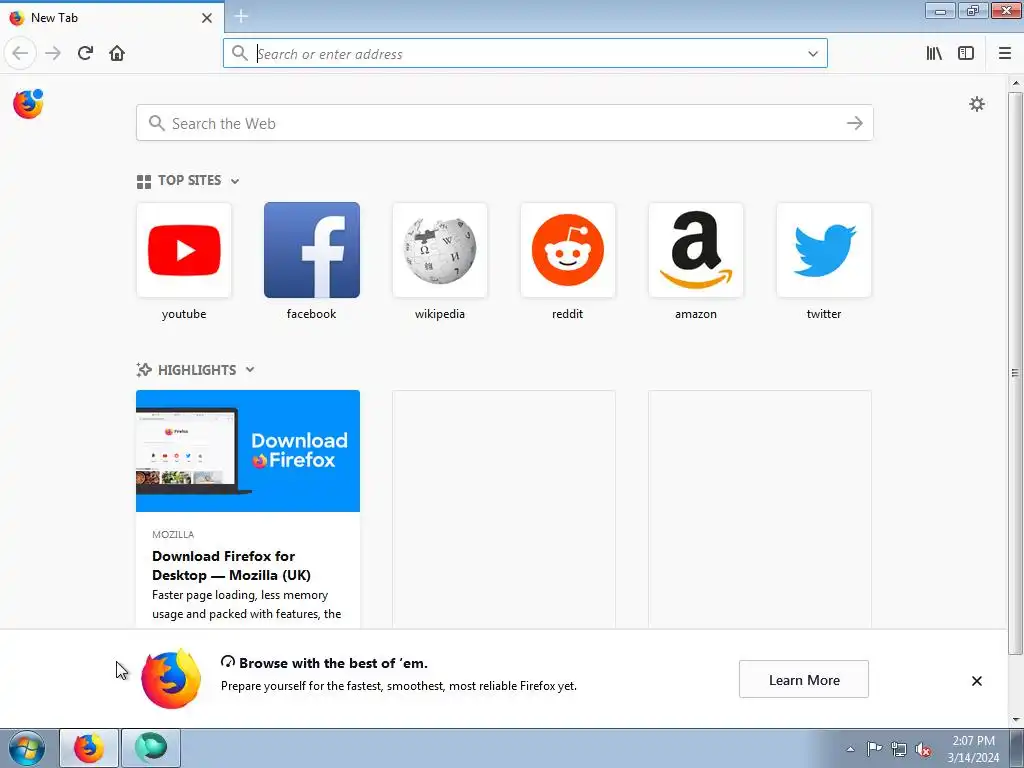Open the hamburger application menu
The height and width of the screenshot is (768, 1024).
point(1005,53)
